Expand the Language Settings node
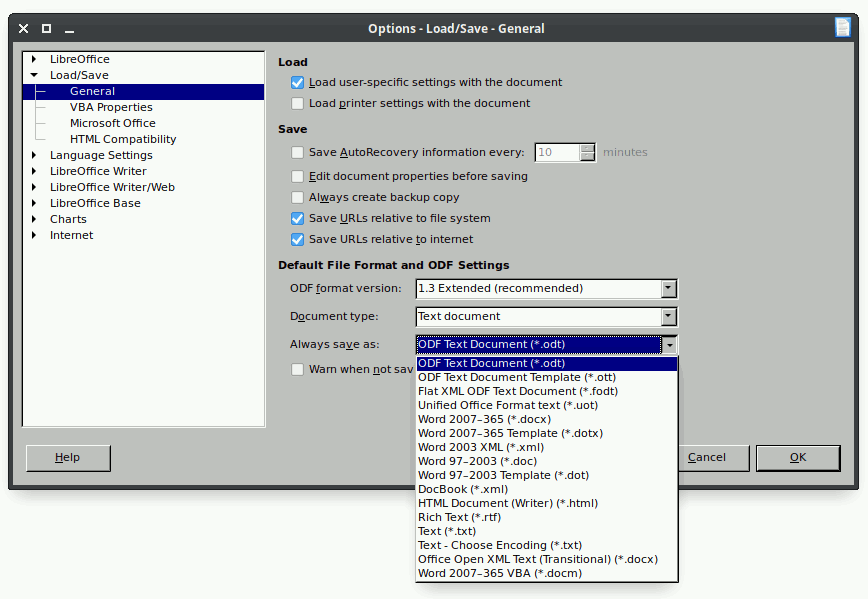The image size is (868, 599). tap(34, 155)
